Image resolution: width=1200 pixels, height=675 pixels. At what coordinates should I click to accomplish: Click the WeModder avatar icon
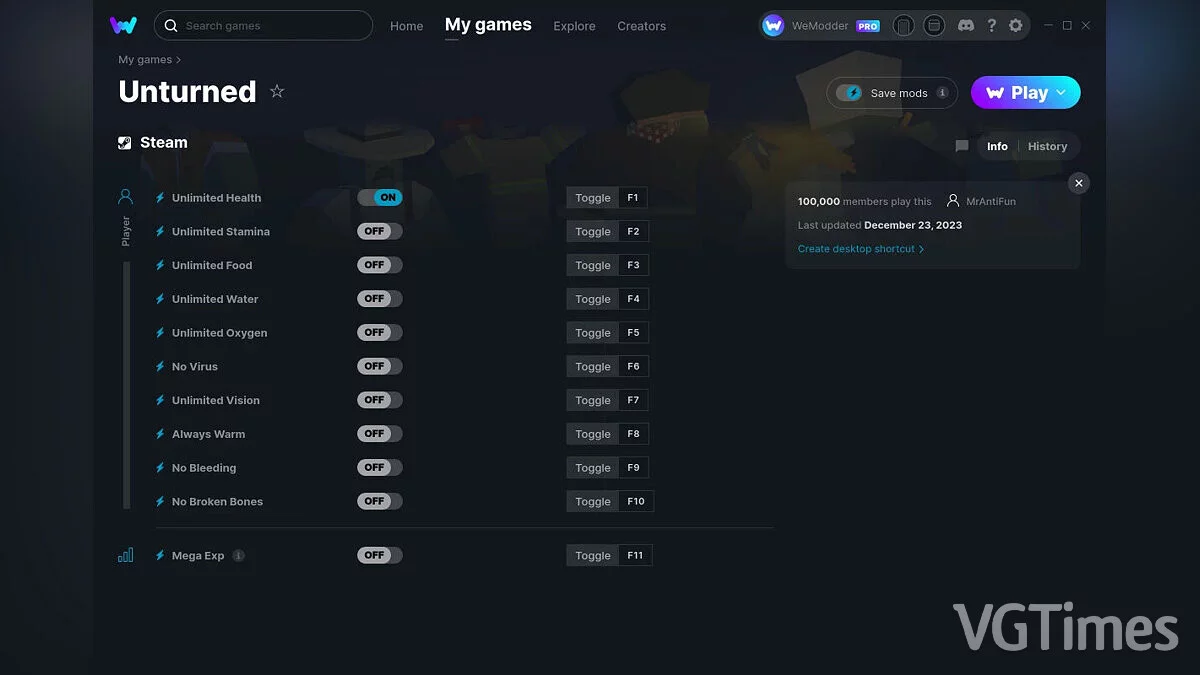(773, 25)
